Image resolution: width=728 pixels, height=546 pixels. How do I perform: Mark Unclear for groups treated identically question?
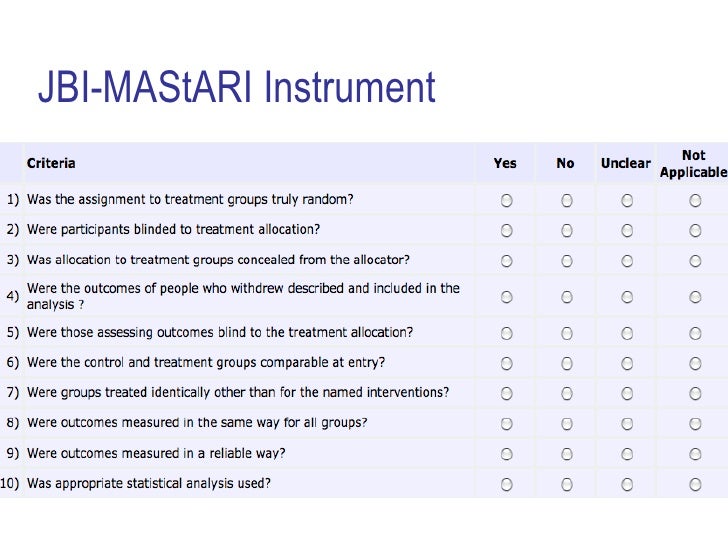click(x=626, y=393)
